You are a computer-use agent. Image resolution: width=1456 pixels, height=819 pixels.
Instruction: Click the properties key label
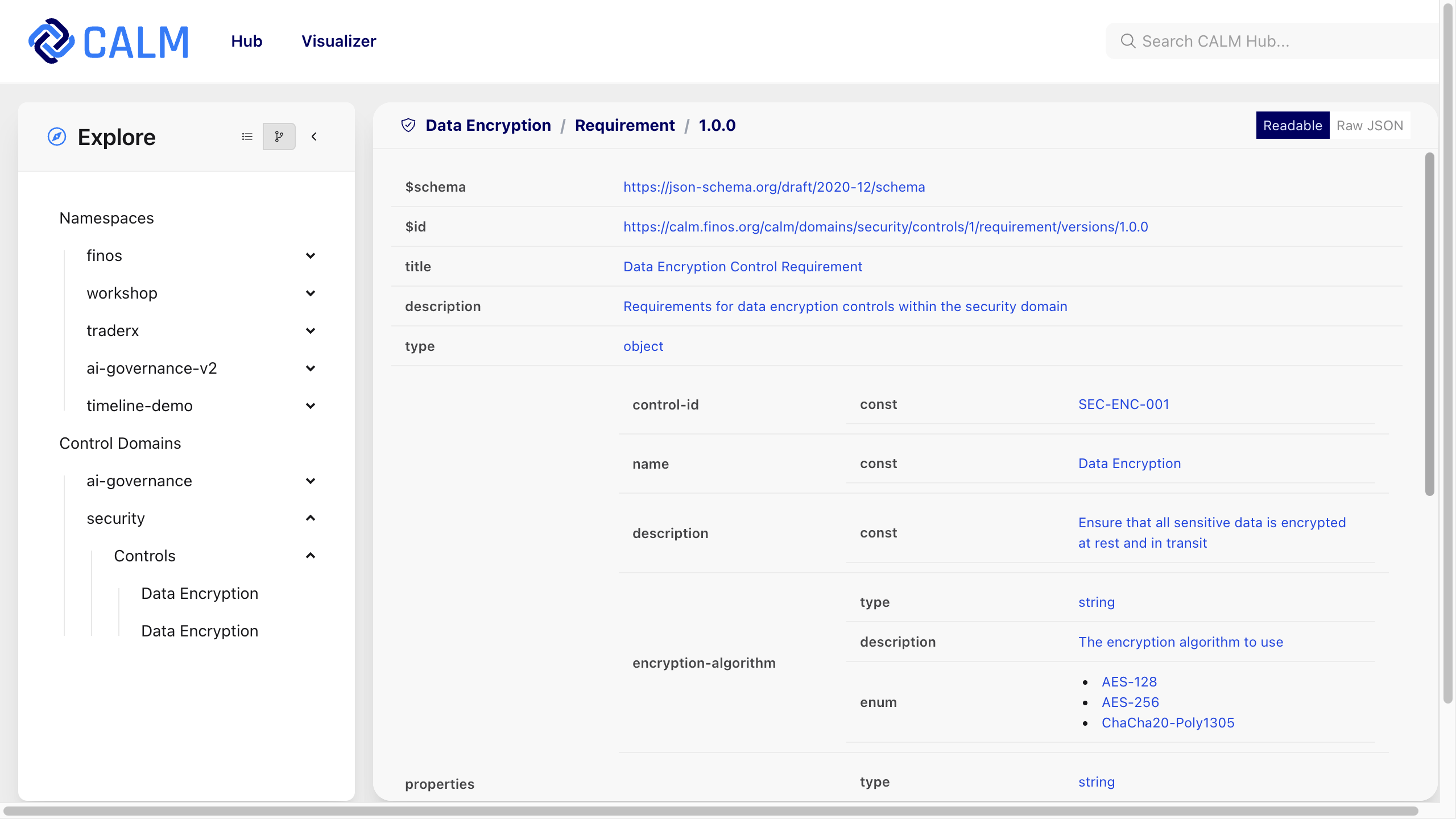pos(440,784)
